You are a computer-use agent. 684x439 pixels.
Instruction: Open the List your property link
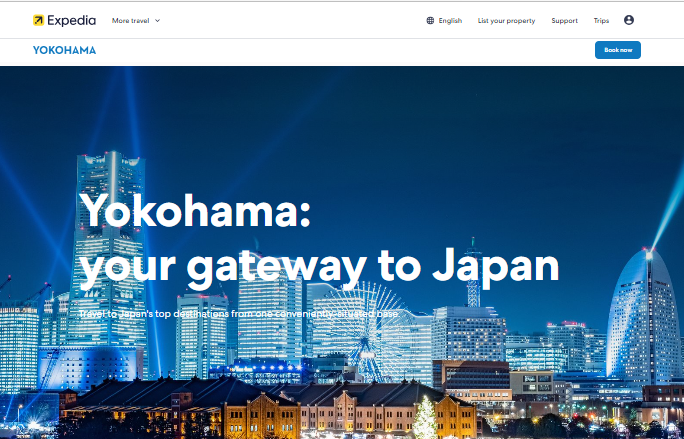coord(506,21)
